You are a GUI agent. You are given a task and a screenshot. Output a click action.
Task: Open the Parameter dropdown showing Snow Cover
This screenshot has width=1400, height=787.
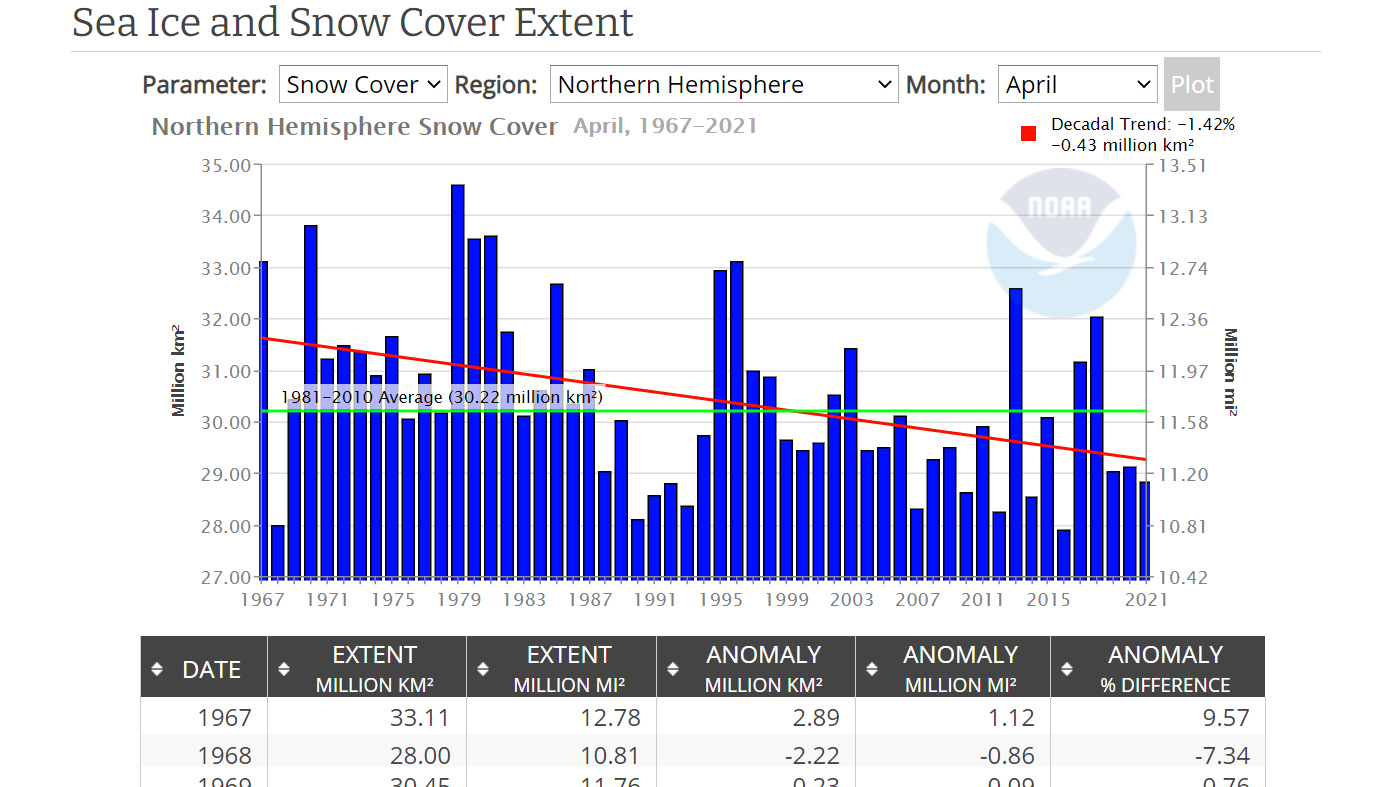click(x=363, y=85)
